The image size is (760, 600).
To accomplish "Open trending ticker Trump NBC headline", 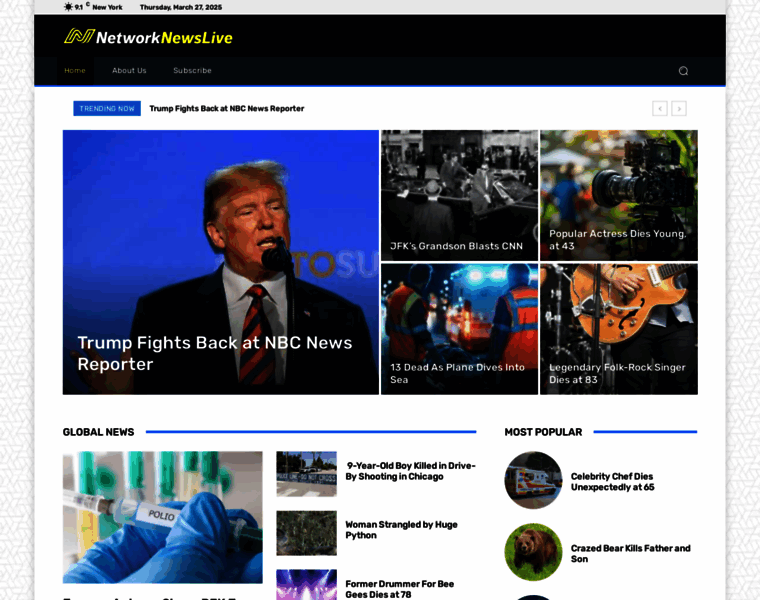I will click(227, 109).
